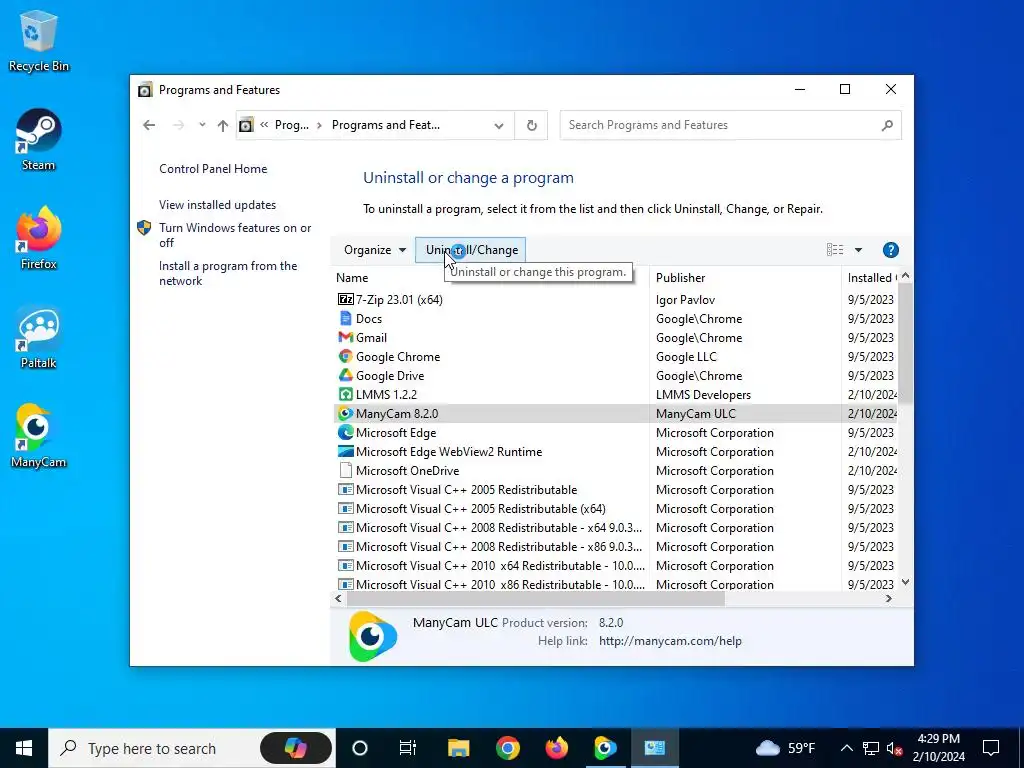
Task: Open View installed updates link
Action: point(217,204)
